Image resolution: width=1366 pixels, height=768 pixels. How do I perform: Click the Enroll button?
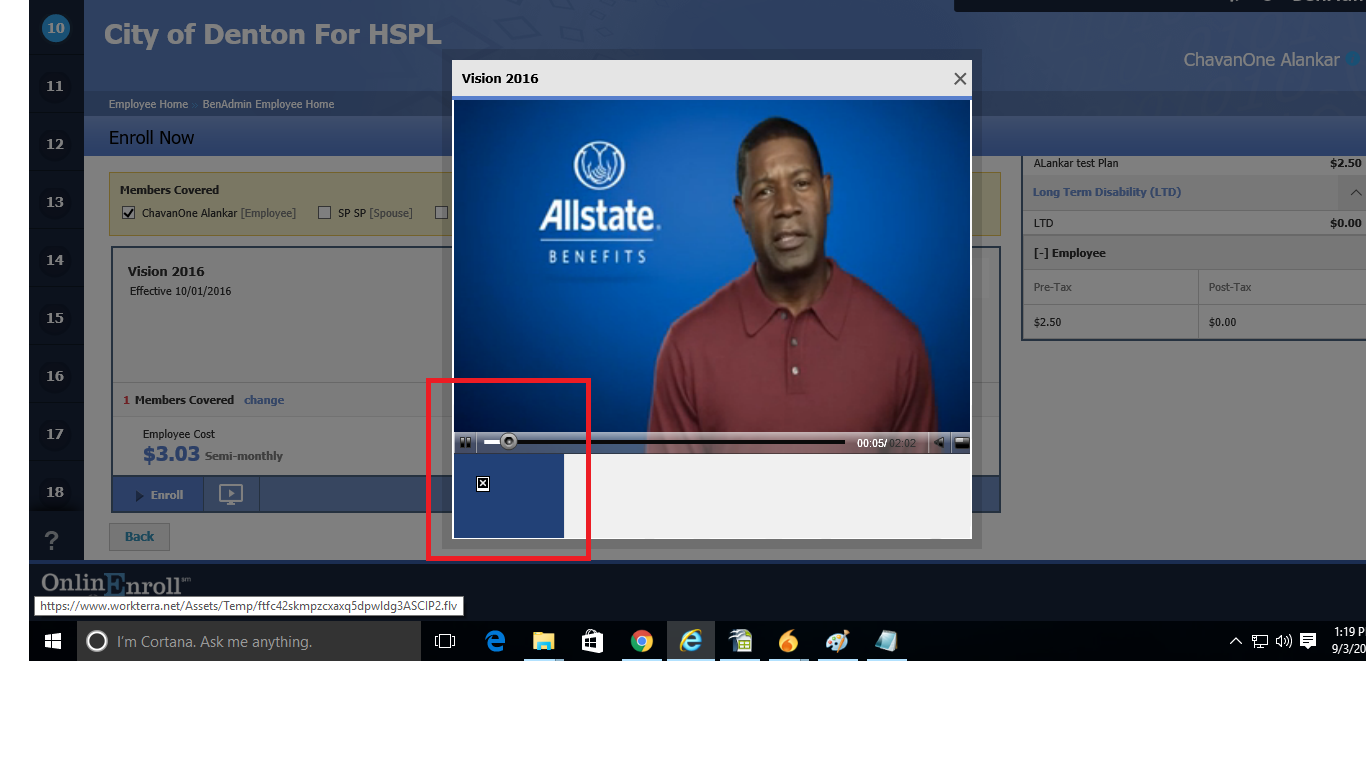coord(159,495)
